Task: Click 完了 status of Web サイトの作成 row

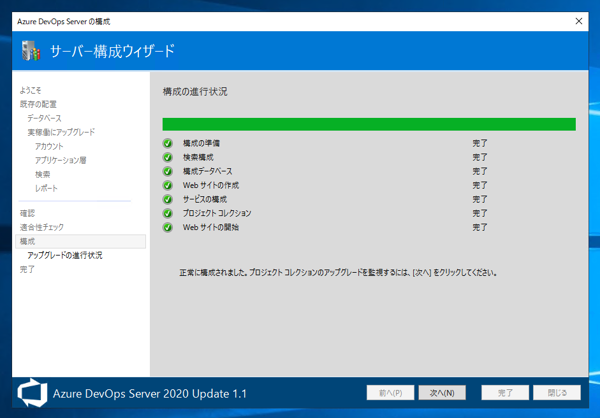Action: (x=479, y=185)
